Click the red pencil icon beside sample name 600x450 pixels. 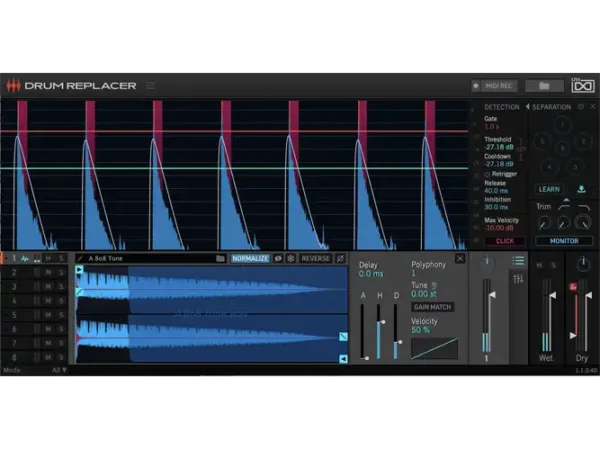coord(80,259)
